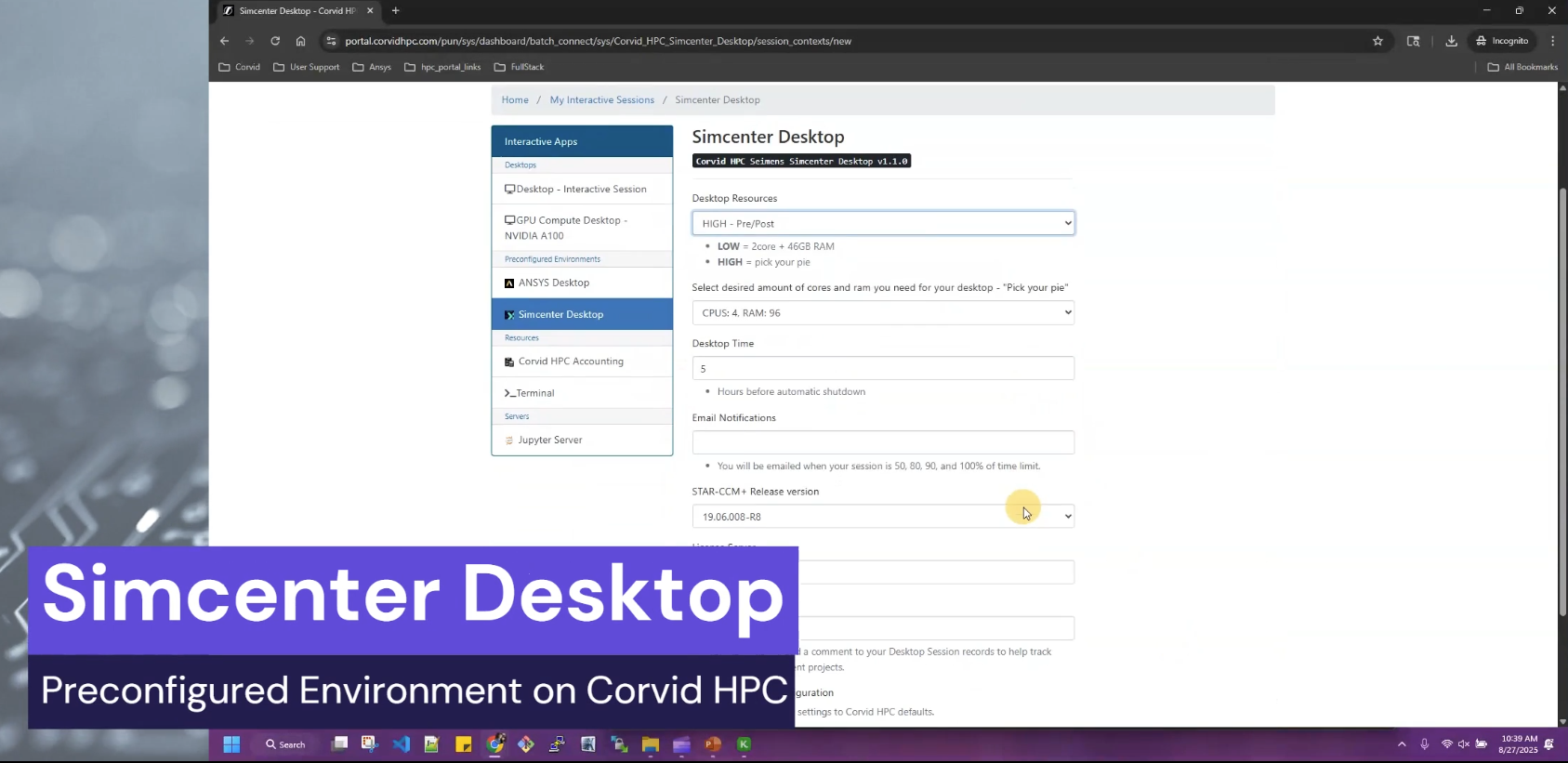
Task: Open the Chrome three-dot menu
Action: [x=1552, y=41]
